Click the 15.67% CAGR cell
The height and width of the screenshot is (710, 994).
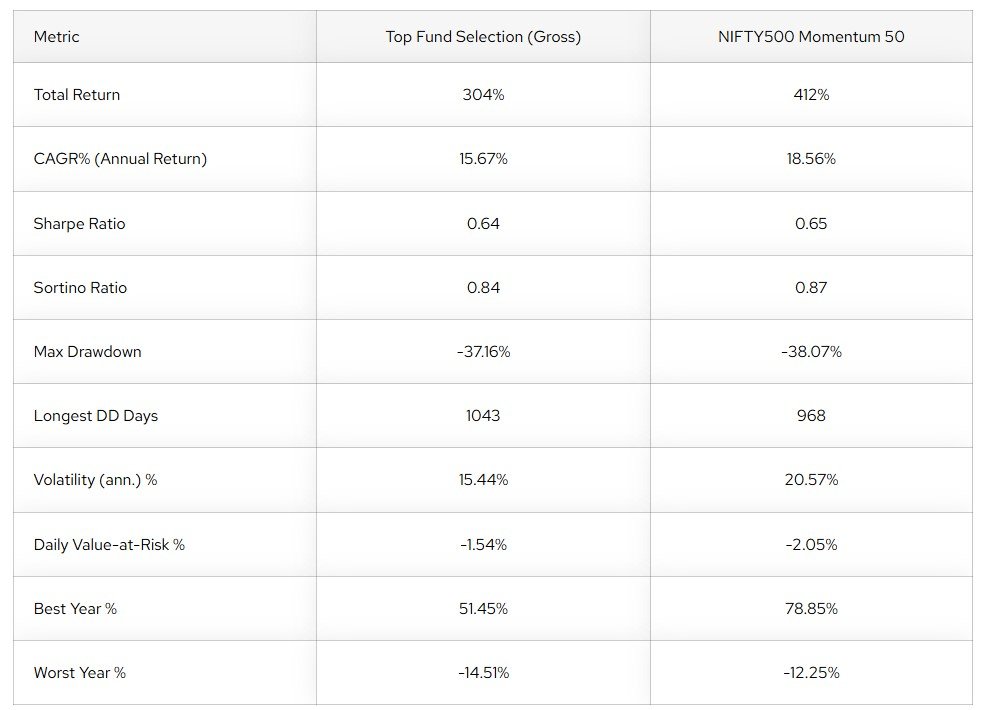click(483, 159)
